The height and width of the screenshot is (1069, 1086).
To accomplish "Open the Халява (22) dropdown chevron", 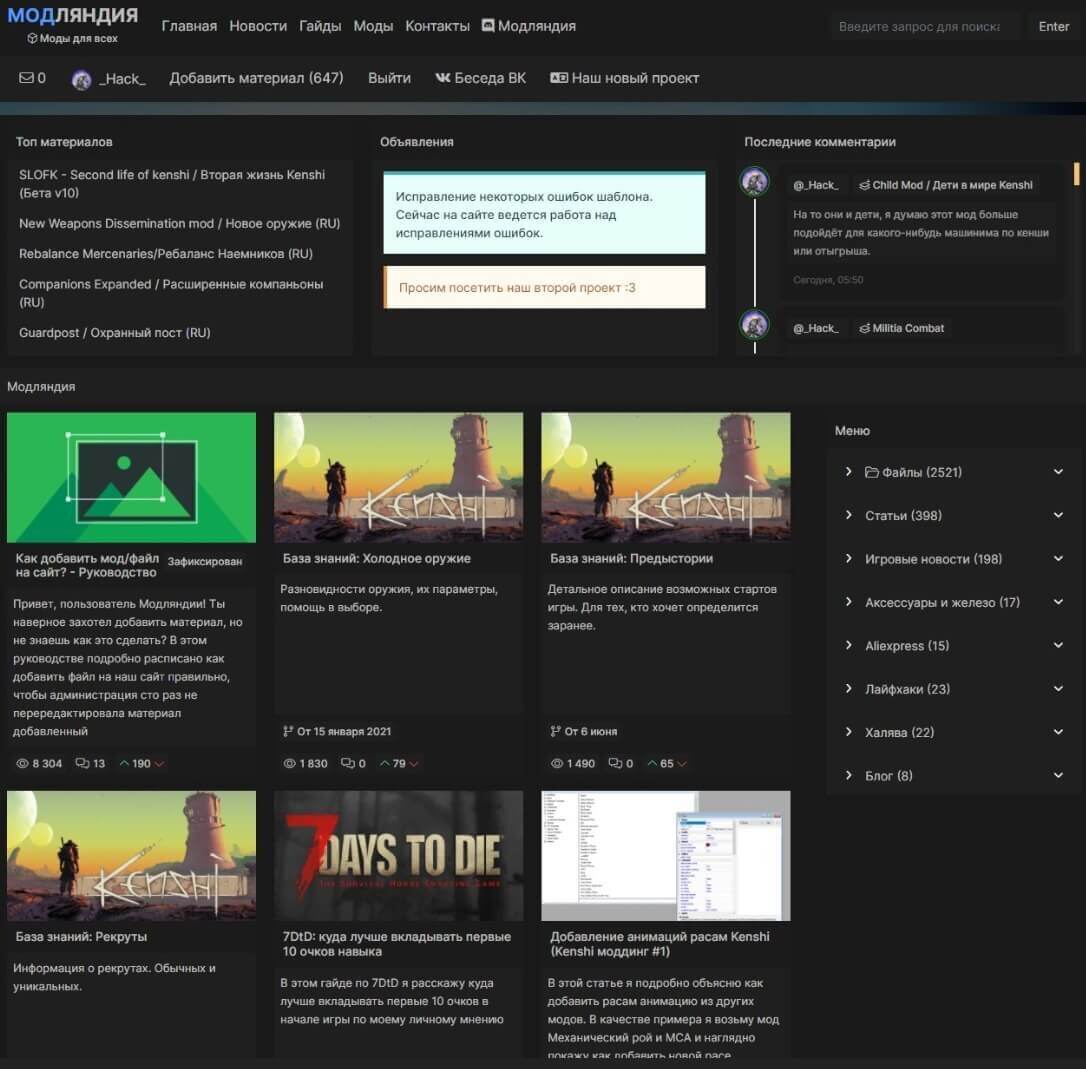I will pos(1058,732).
